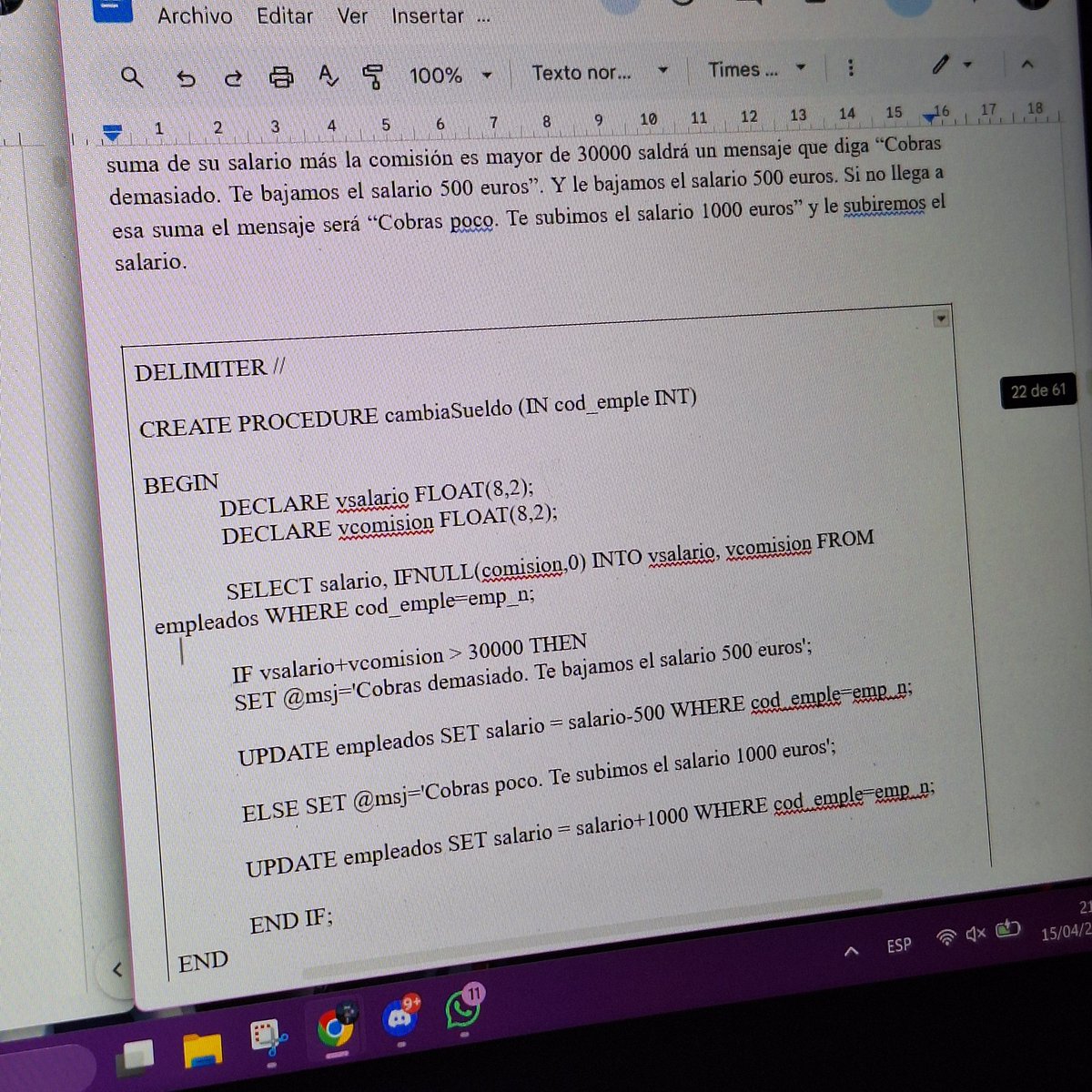Undo the last action
This screenshot has height=1092, width=1092.
tap(186, 78)
